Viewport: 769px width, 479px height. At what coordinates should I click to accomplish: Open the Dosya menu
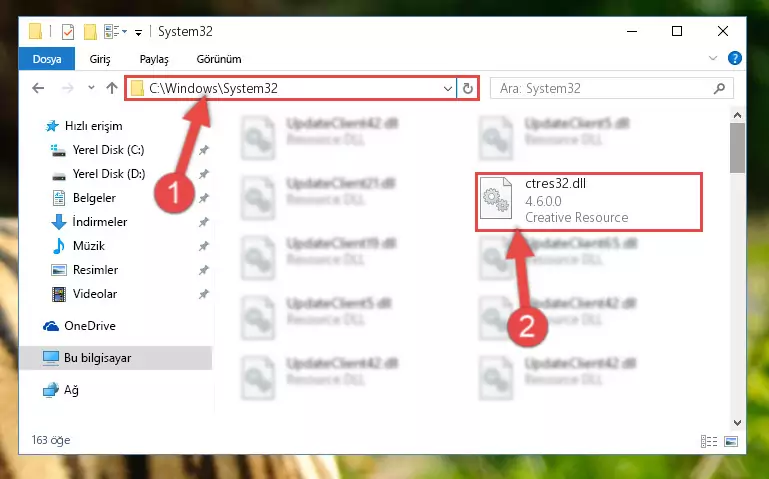pyautogui.click(x=47, y=59)
